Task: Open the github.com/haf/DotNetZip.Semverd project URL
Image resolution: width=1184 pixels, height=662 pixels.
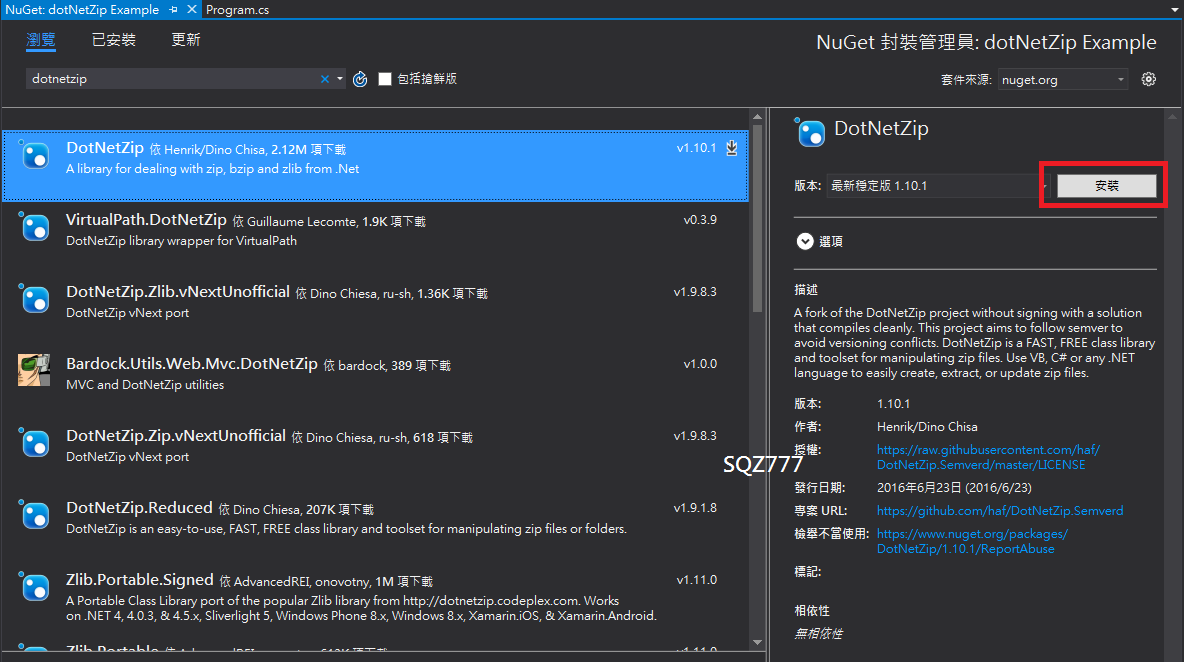Action: 1000,511
